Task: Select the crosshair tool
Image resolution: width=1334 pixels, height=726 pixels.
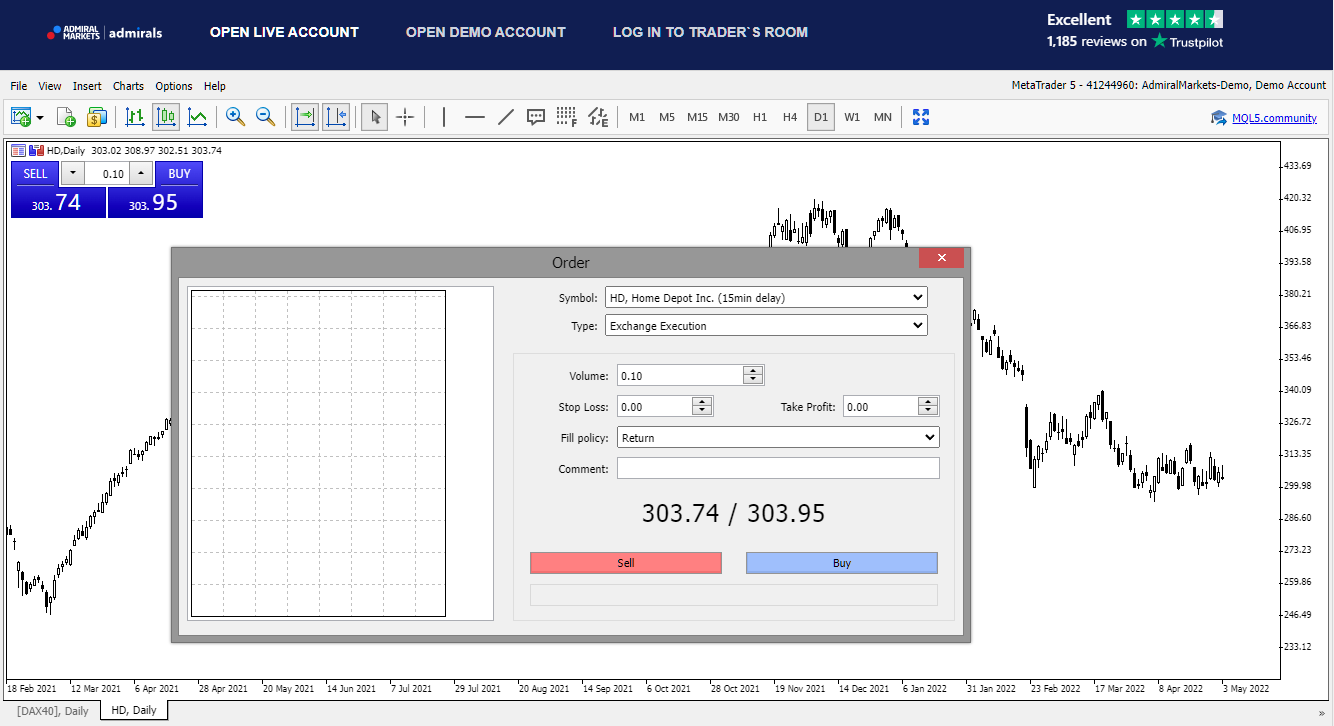Action: [405, 117]
